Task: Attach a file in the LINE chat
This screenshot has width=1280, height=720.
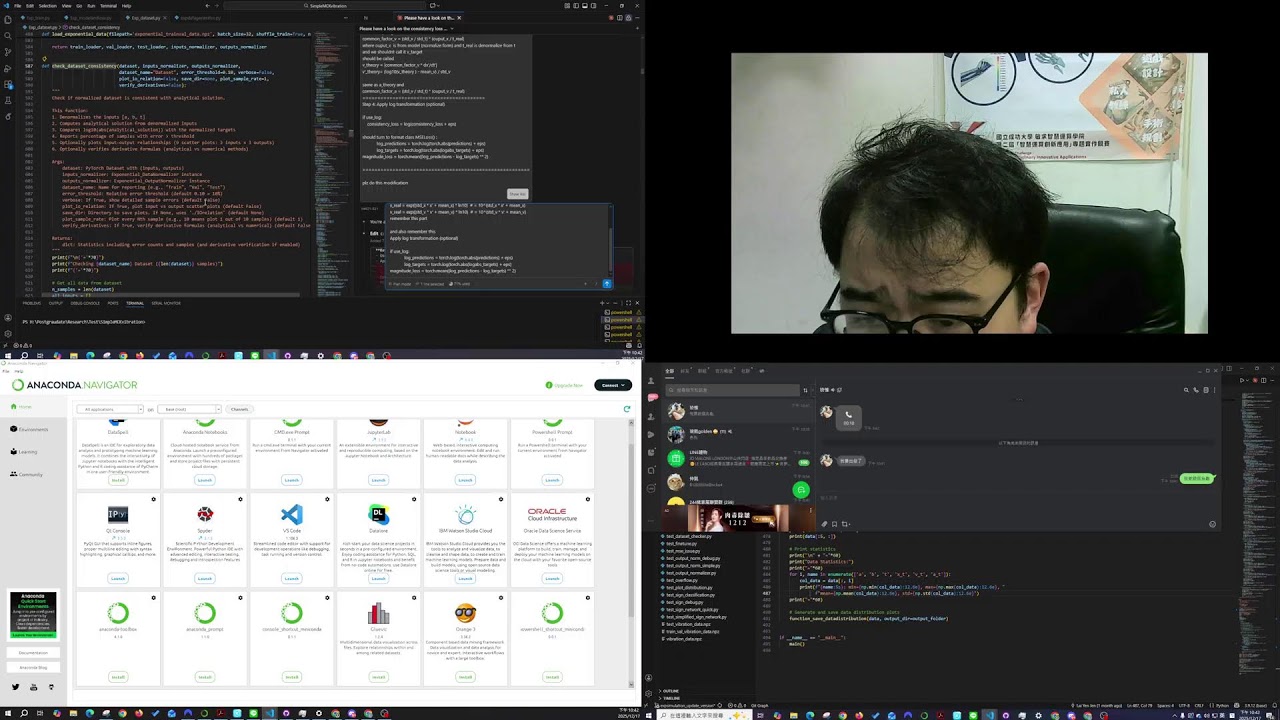Action: coord(825,524)
